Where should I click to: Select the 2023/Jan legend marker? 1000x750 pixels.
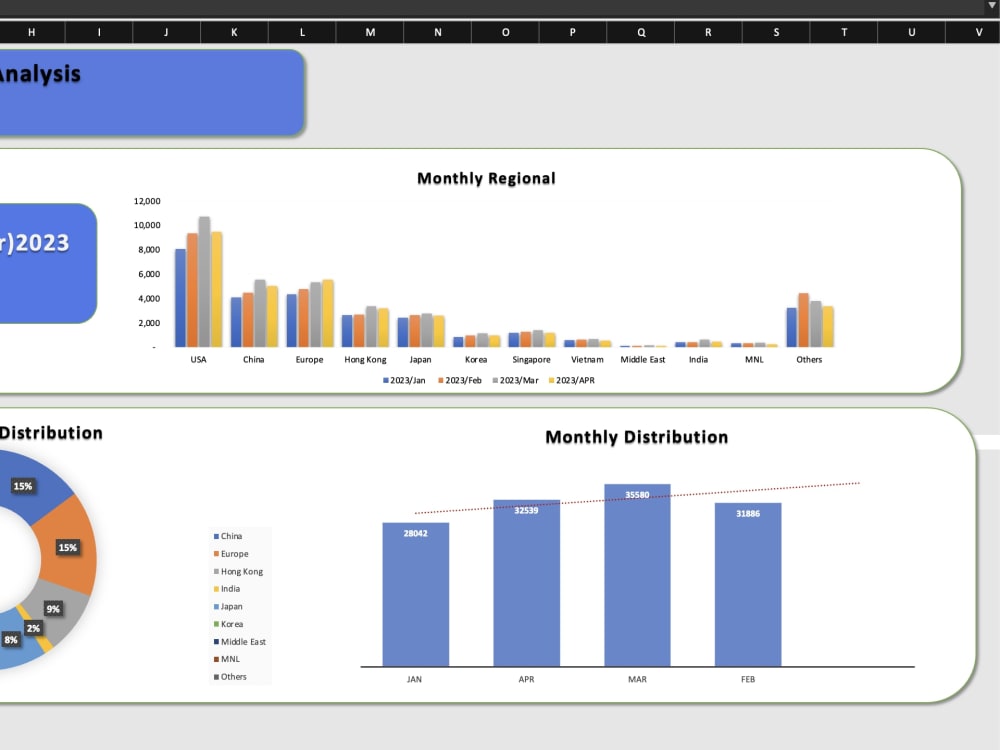tap(384, 380)
